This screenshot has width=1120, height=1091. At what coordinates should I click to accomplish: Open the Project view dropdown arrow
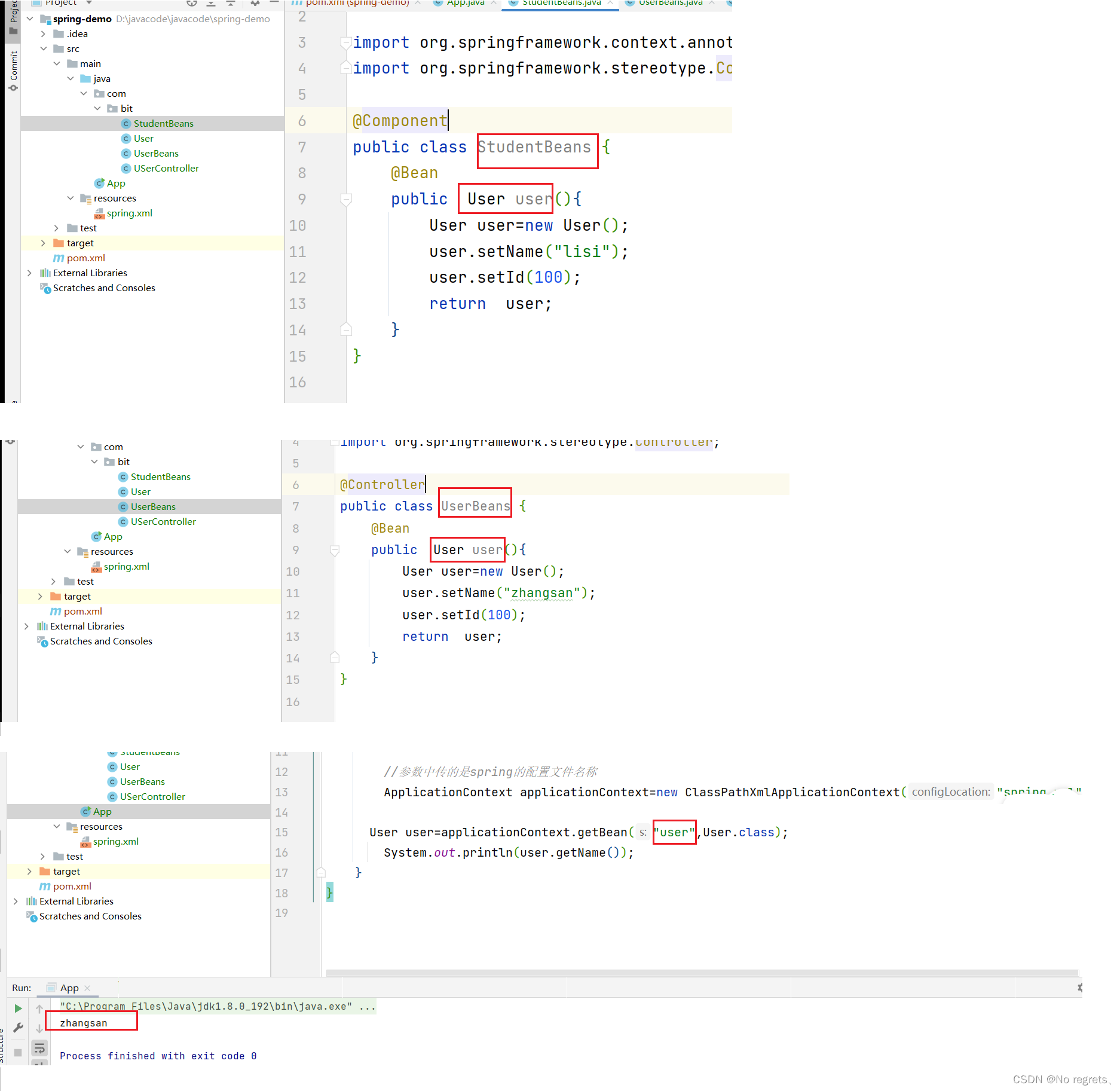[x=89, y=3]
